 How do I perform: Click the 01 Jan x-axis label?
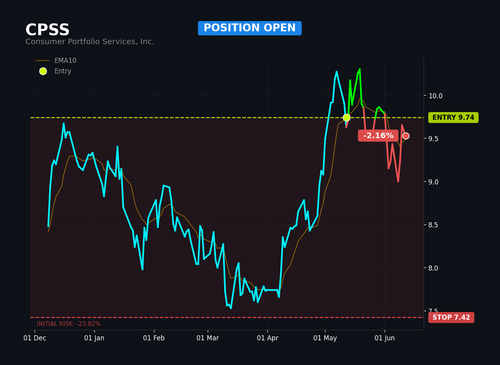click(94, 338)
